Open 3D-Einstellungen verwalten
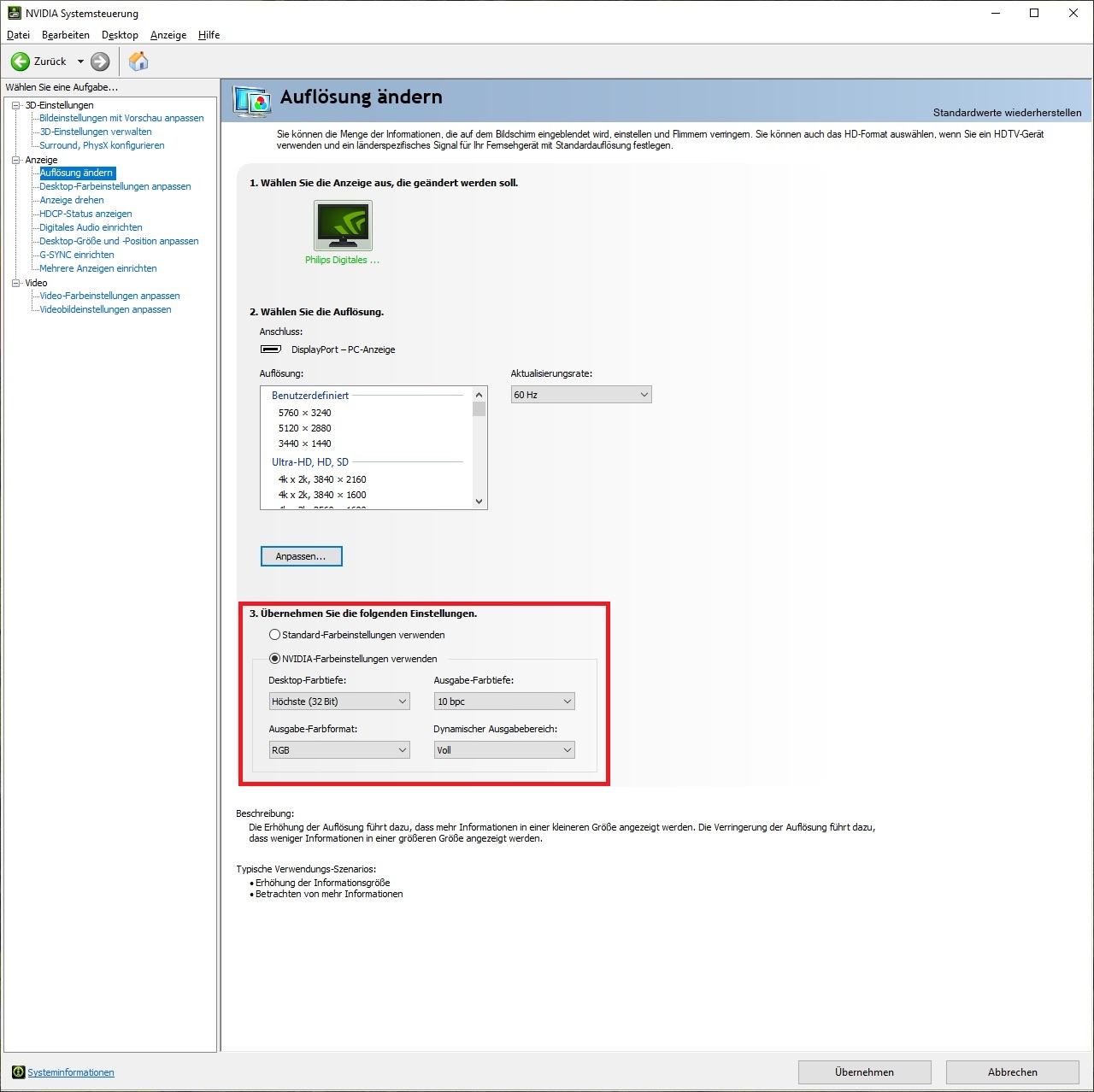1094x1092 pixels. tap(96, 132)
